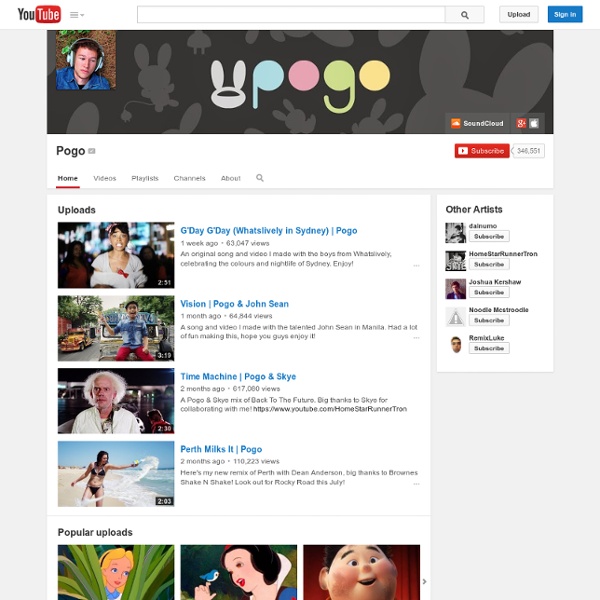
Task: Open the YouTube logo home link
Action: pyautogui.click(x=39, y=15)
